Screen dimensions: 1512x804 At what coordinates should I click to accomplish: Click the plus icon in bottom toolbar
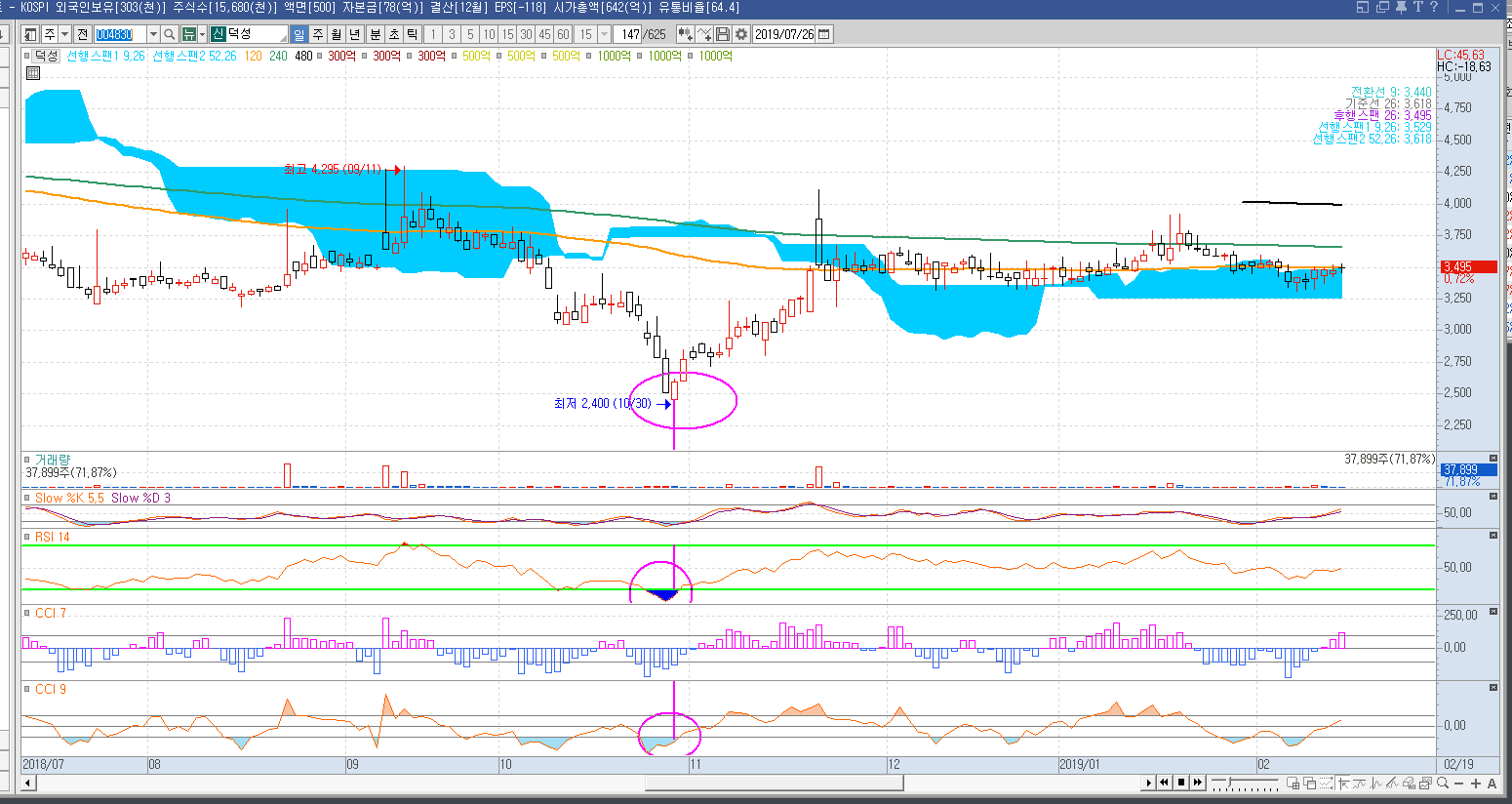pyautogui.click(x=1475, y=783)
